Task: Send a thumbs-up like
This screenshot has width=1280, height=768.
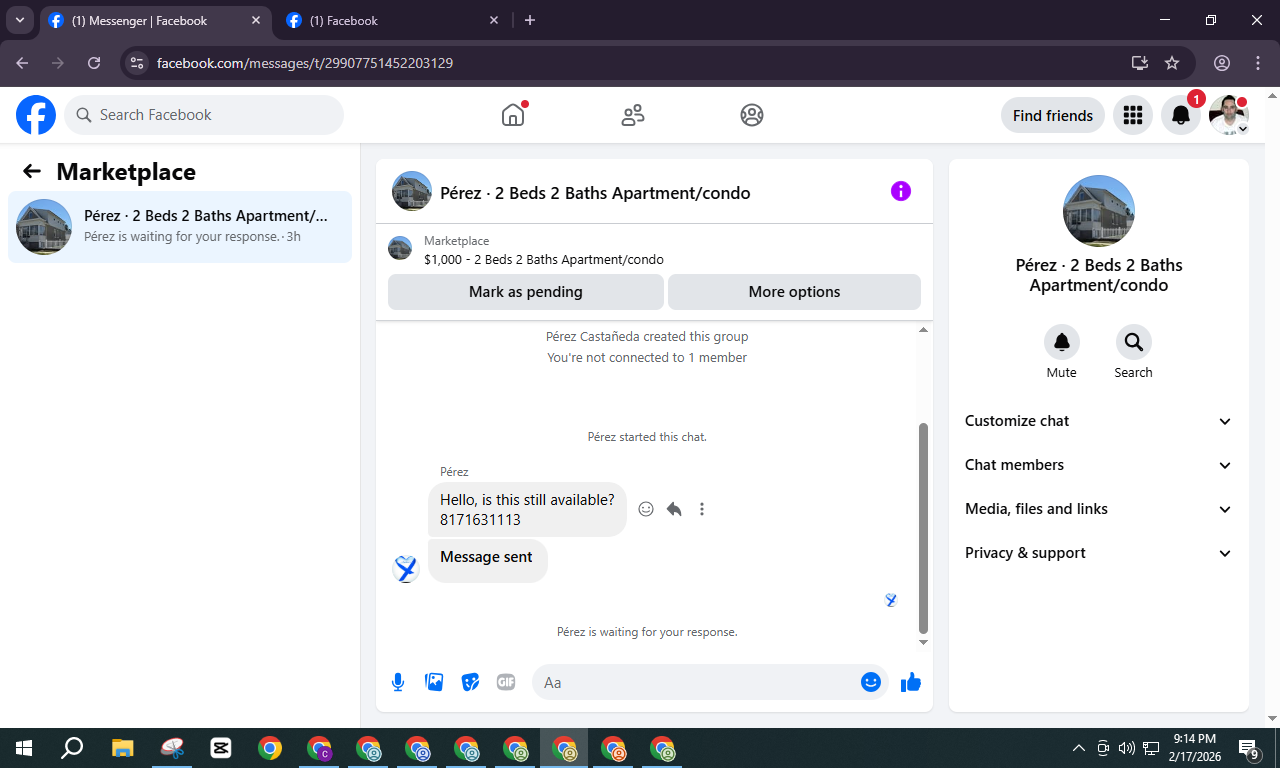Action: [x=911, y=682]
